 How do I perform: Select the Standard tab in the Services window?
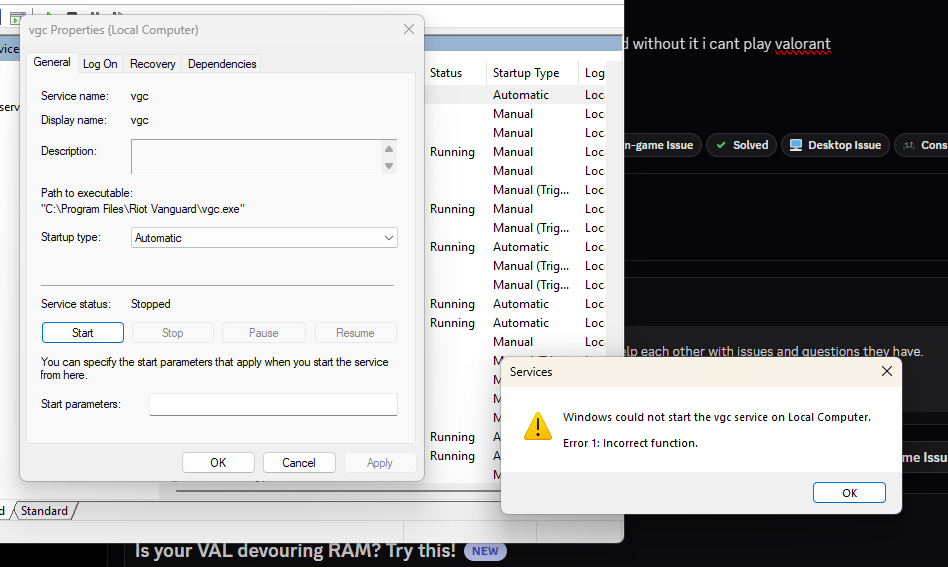[x=44, y=511]
